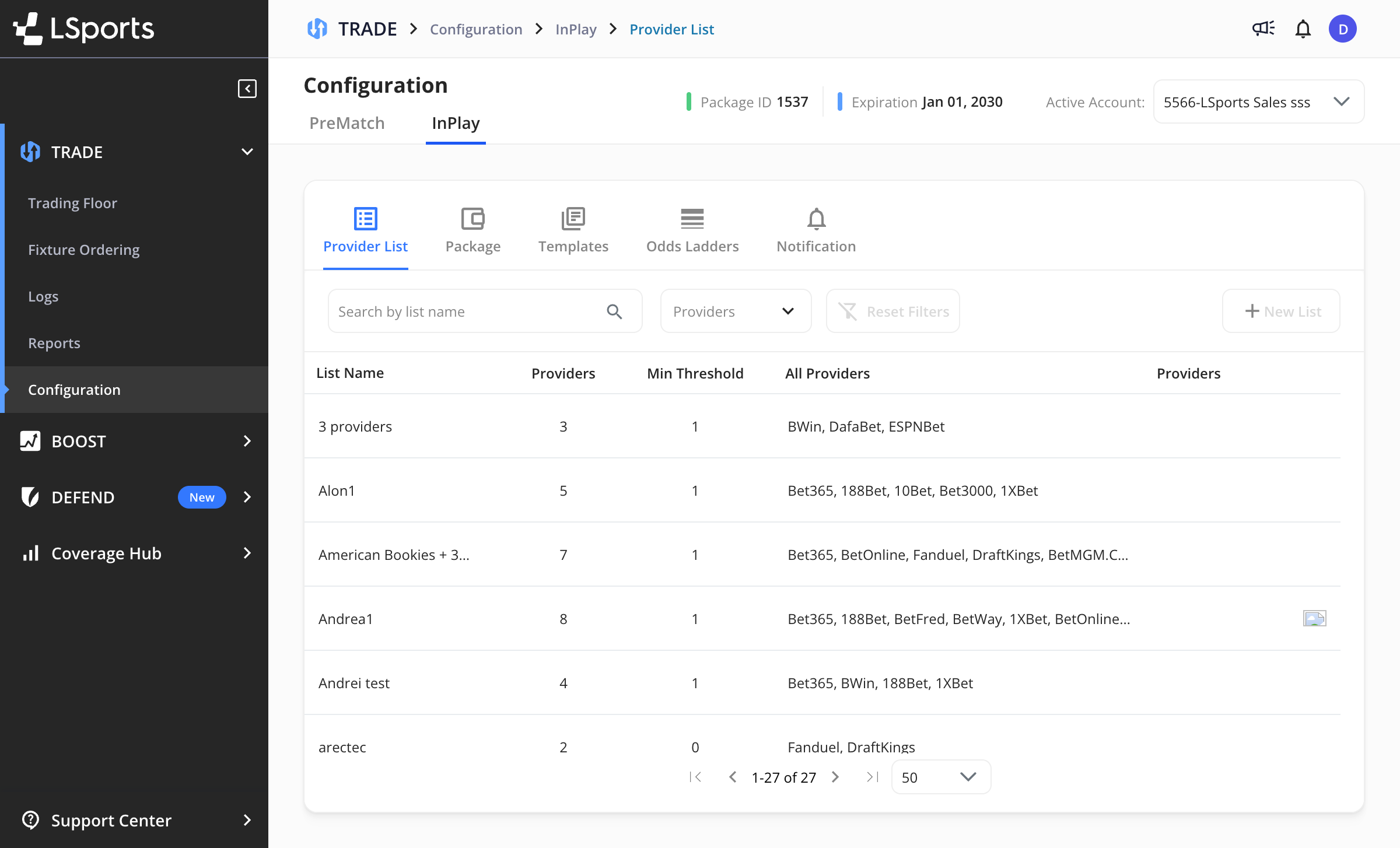Switch to the PreMatch tab
The width and height of the screenshot is (1400, 848).
[x=346, y=123]
